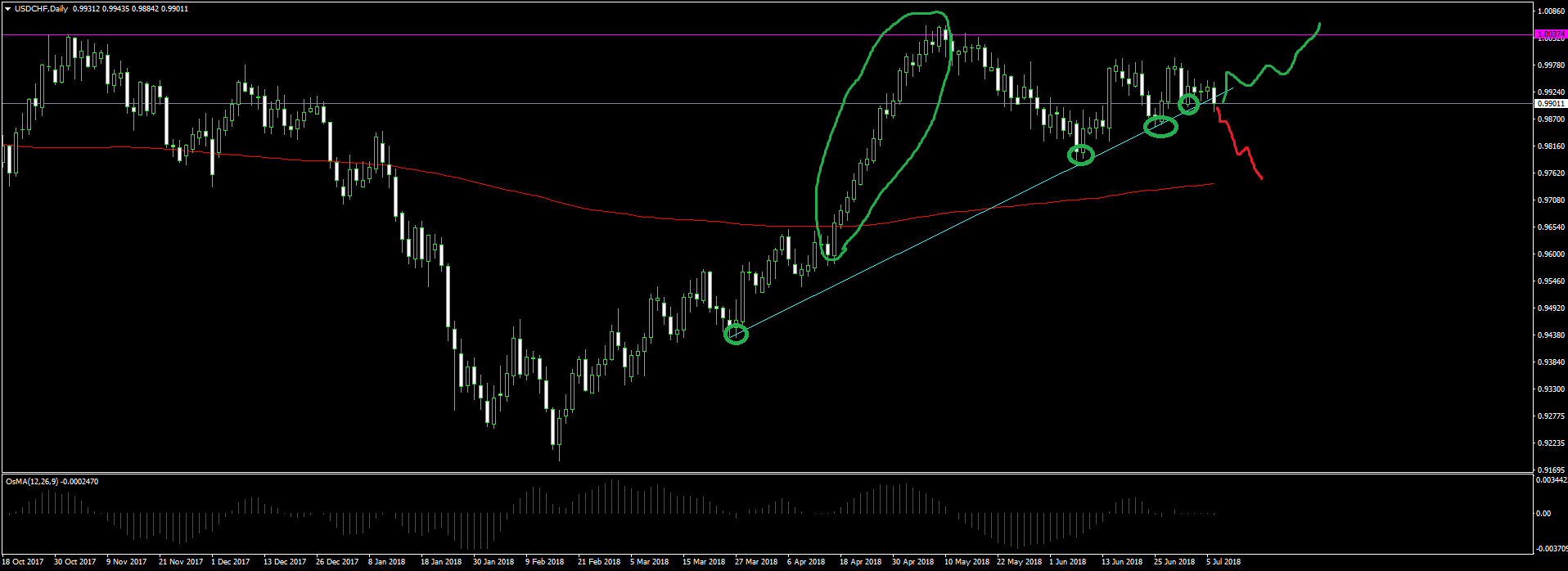Screen dimensions: 1568x571
Task: Click the 18 Apr 2018 date label
Action: point(861,562)
